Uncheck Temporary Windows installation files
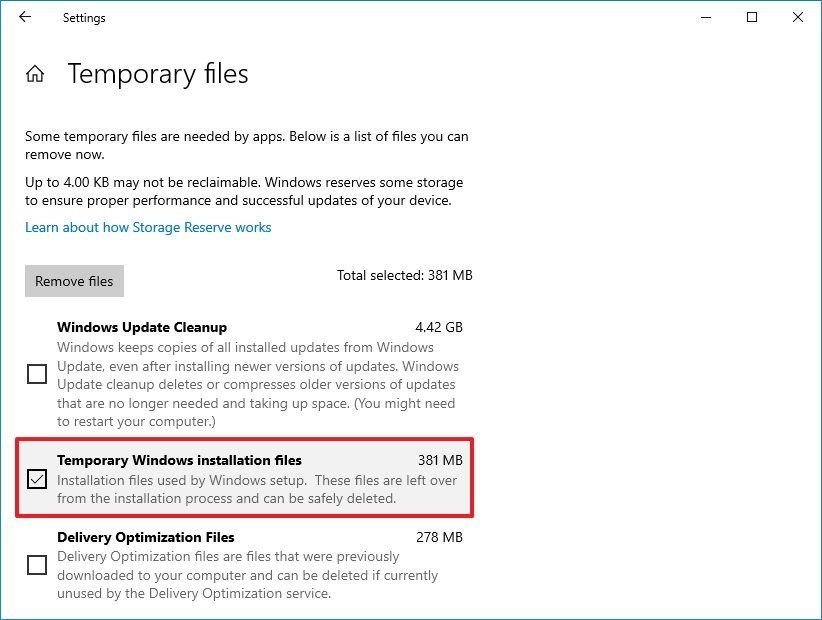822x620 pixels. 37,481
